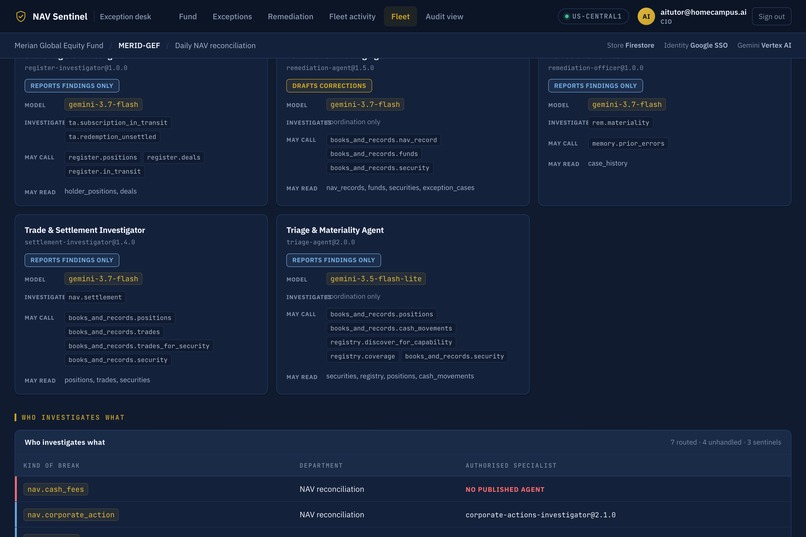
Task: Click the remediation-agent@1.5.0 version text
Action: [x=330, y=68]
